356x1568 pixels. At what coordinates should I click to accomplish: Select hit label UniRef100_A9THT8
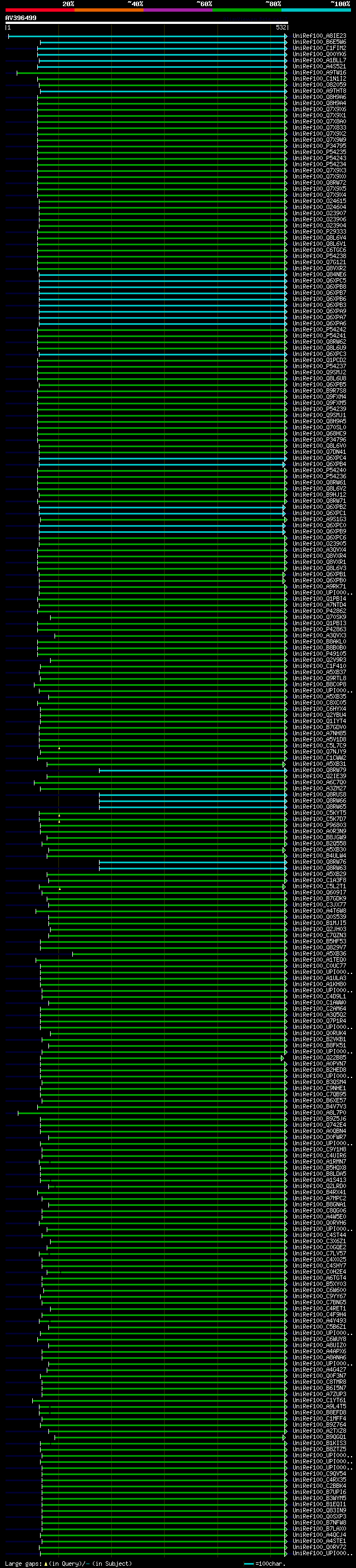click(x=319, y=91)
